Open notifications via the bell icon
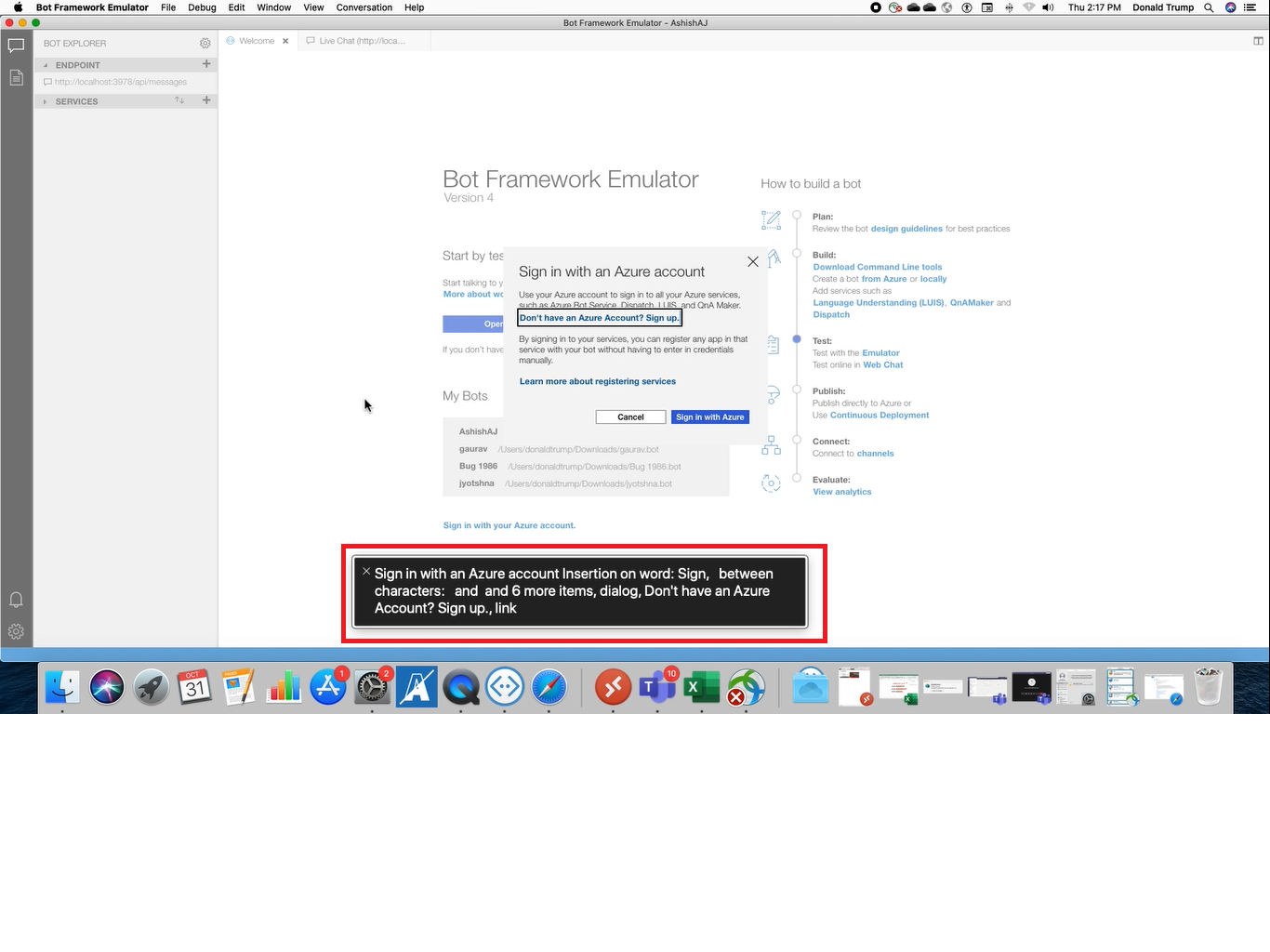 [16, 600]
